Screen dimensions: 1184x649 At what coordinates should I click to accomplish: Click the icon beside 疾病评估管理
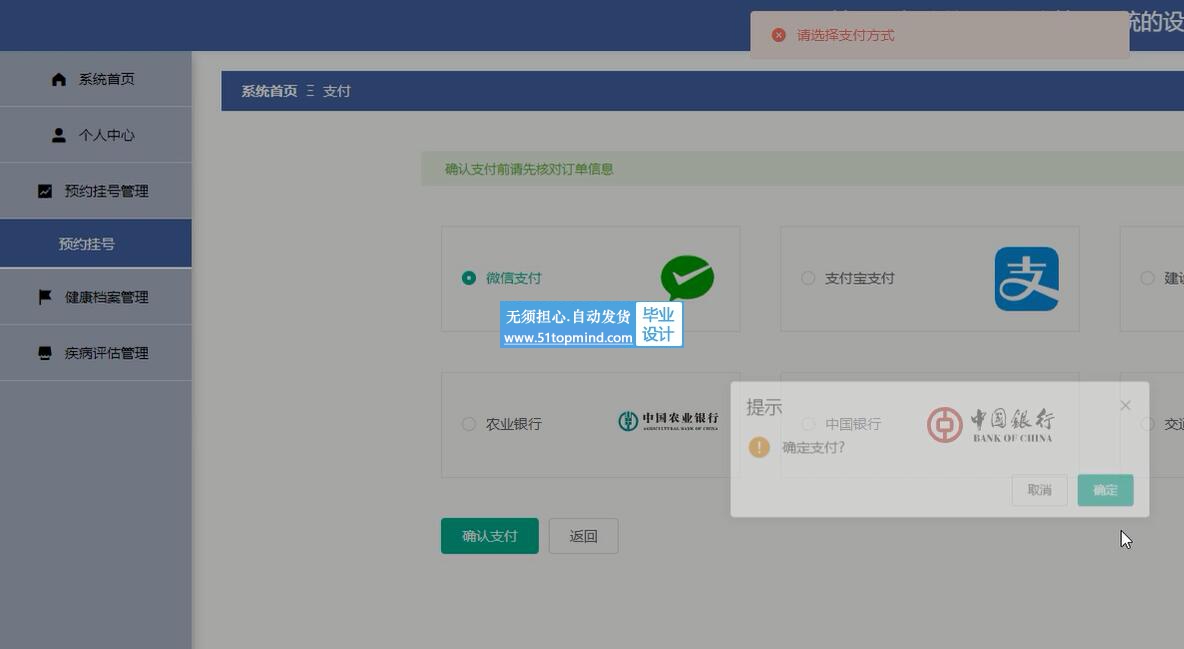(45, 353)
